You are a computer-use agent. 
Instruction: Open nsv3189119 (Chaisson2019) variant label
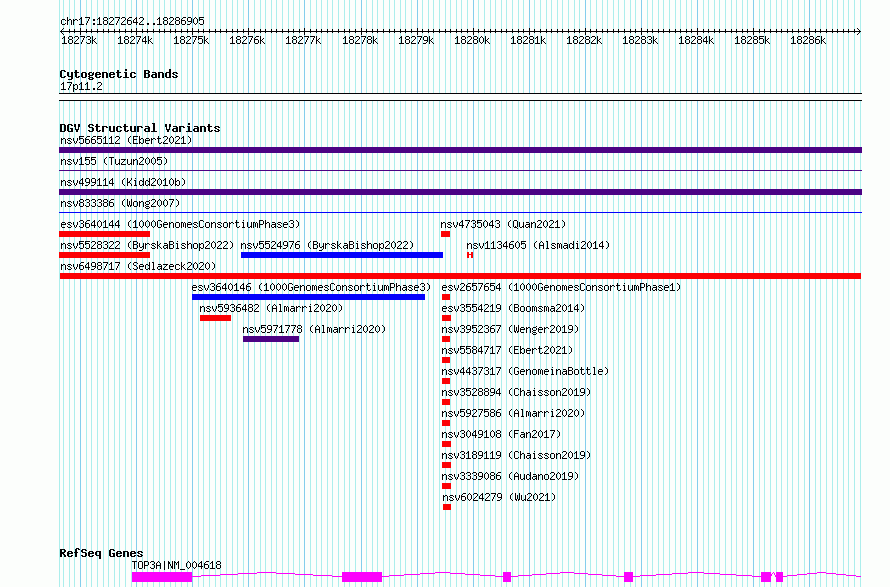click(517, 455)
